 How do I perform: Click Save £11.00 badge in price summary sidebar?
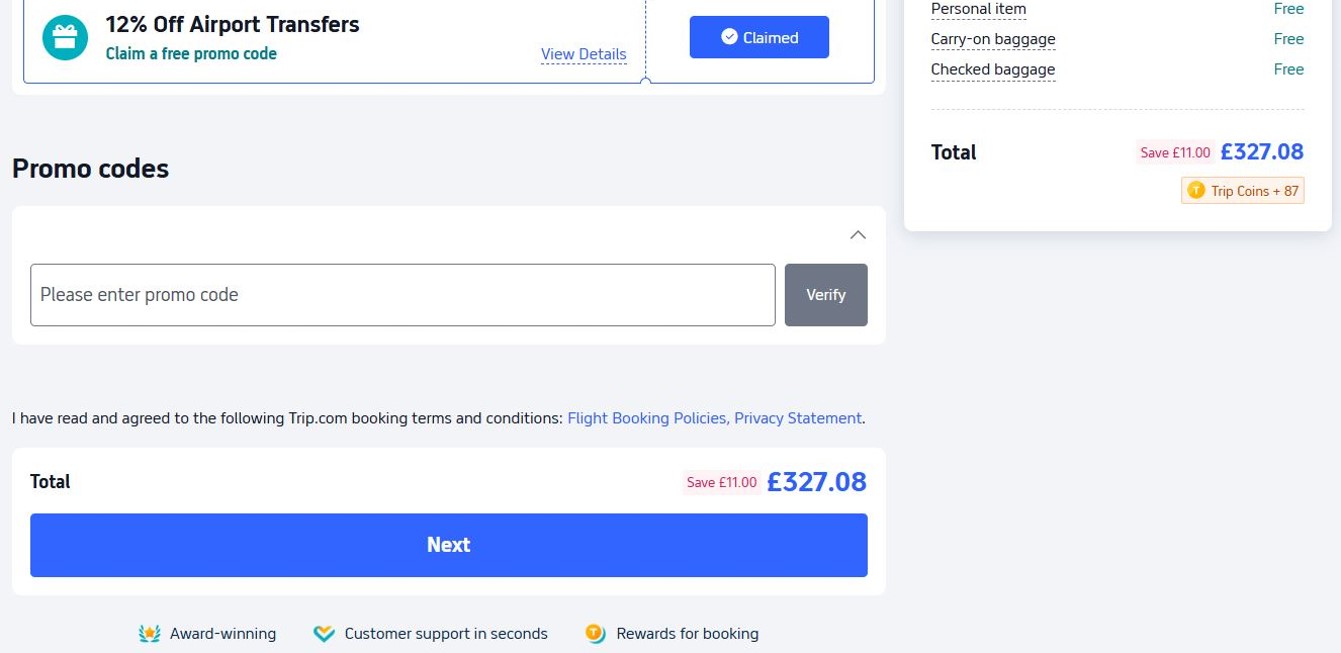tap(1174, 152)
